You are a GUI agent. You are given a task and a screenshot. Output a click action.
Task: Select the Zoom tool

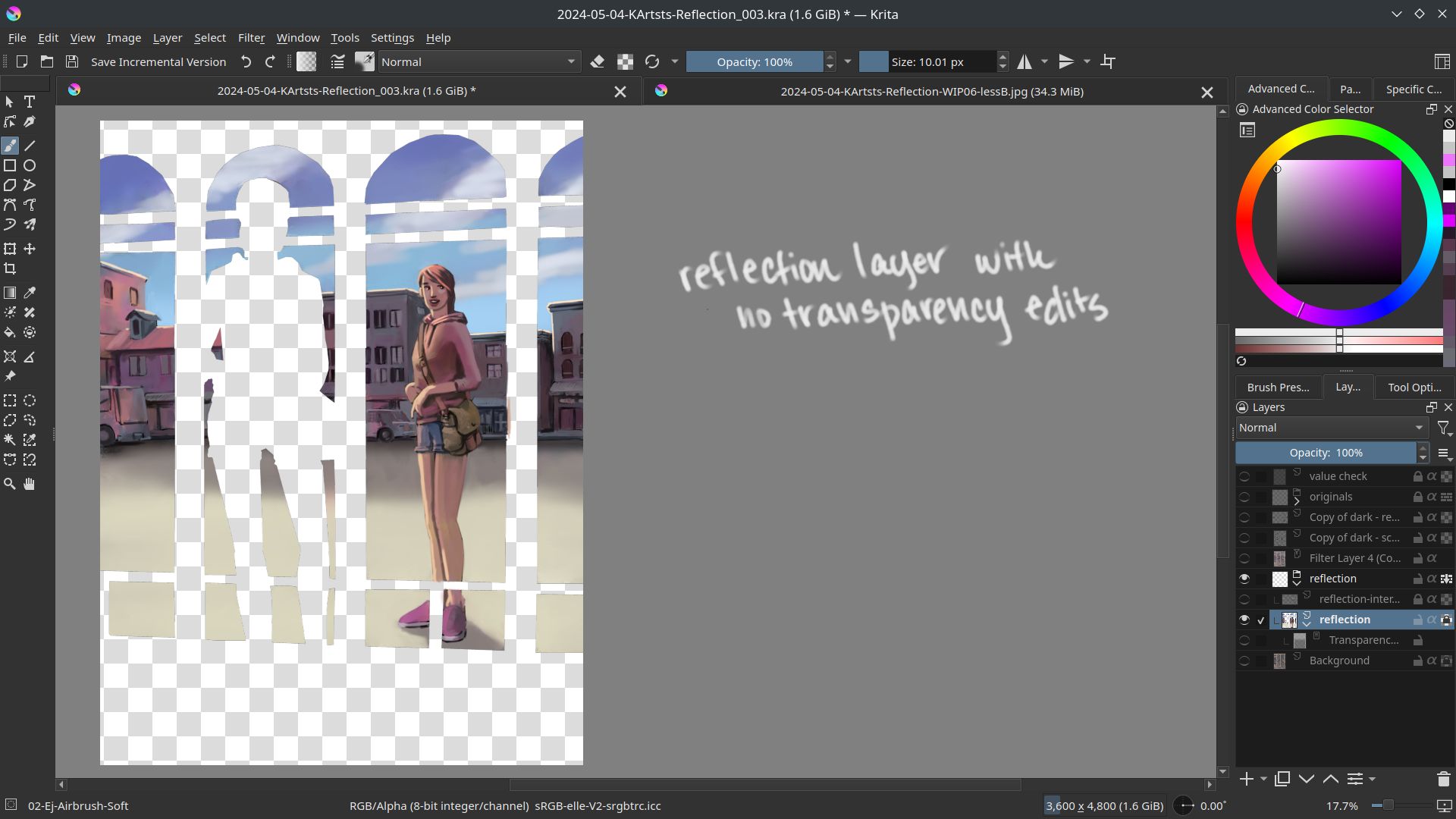(10, 484)
